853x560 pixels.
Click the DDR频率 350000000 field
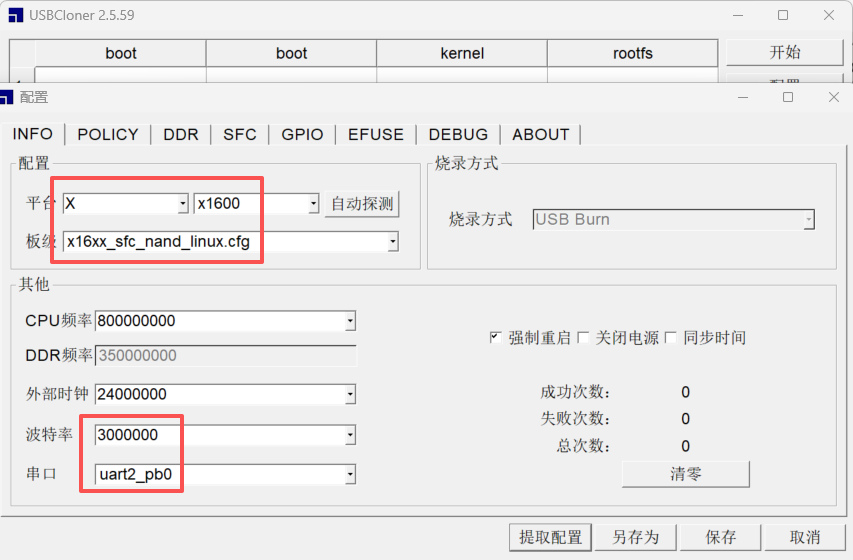pos(226,355)
